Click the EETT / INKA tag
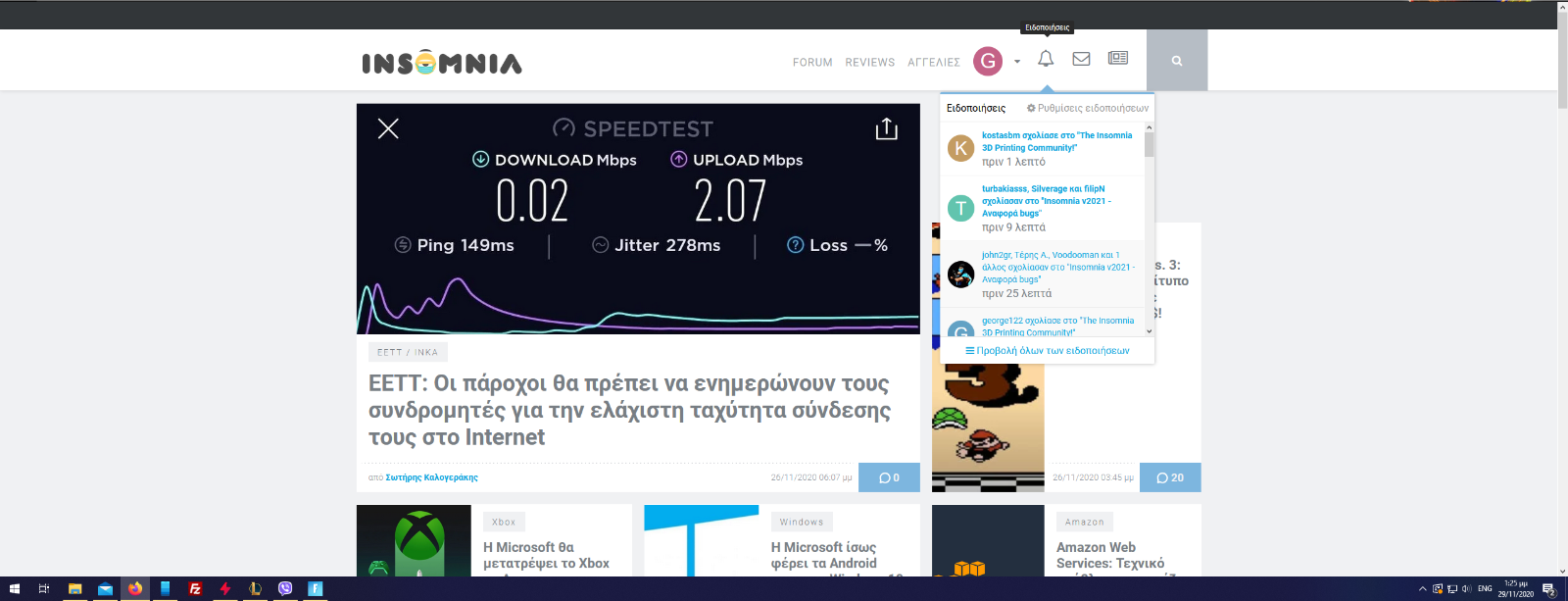1568x601 pixels. tap(408, 352)
